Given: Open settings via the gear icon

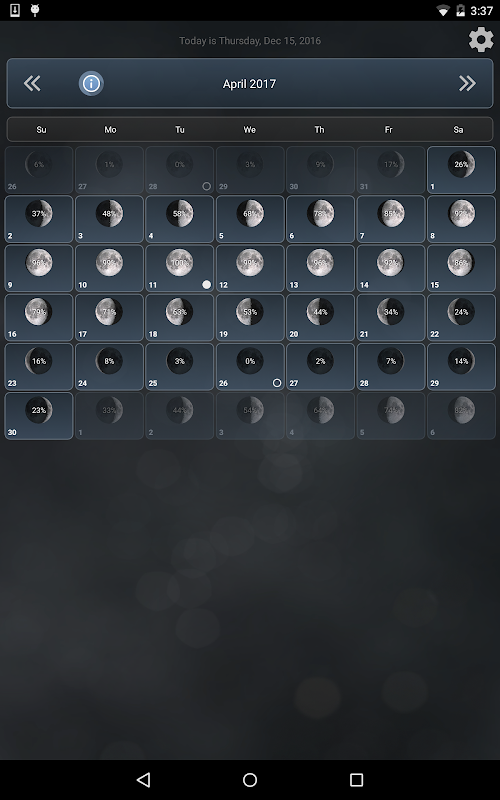Looking at the screenshot, I should pos(481,40).
